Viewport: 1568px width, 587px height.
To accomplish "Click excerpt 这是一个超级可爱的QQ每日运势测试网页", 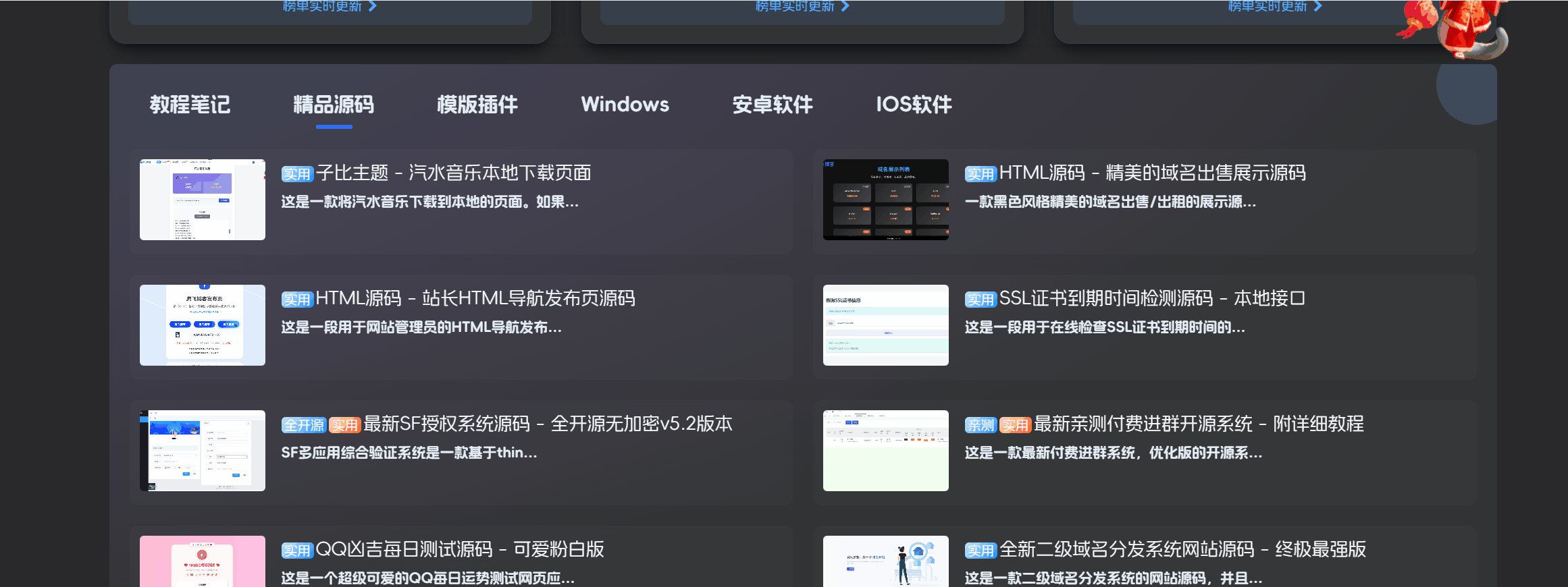I will click(x=428, y=578).
